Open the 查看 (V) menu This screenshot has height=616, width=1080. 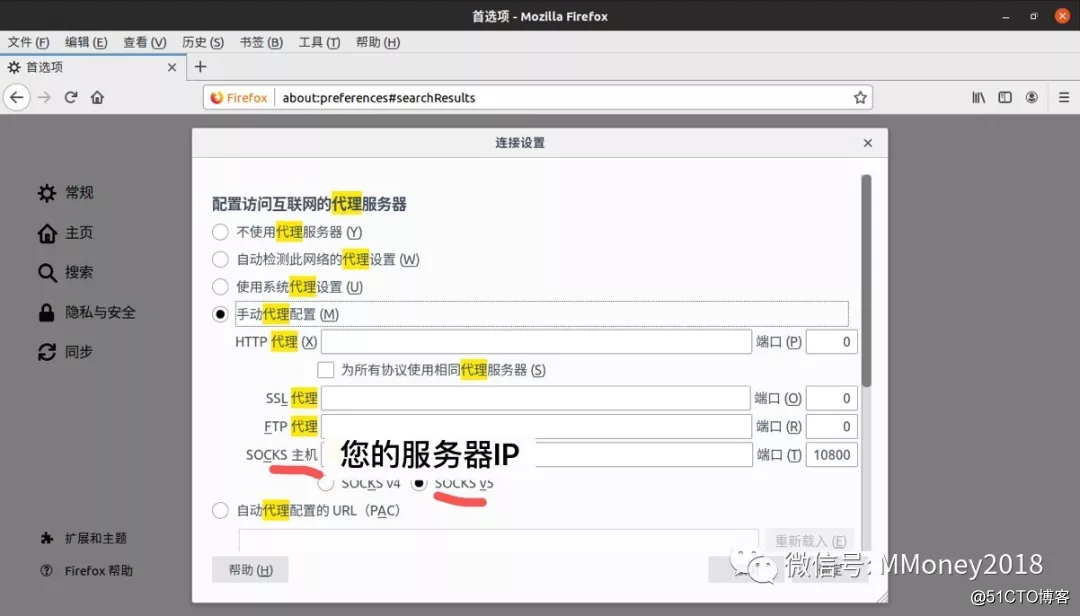(145, 42)
